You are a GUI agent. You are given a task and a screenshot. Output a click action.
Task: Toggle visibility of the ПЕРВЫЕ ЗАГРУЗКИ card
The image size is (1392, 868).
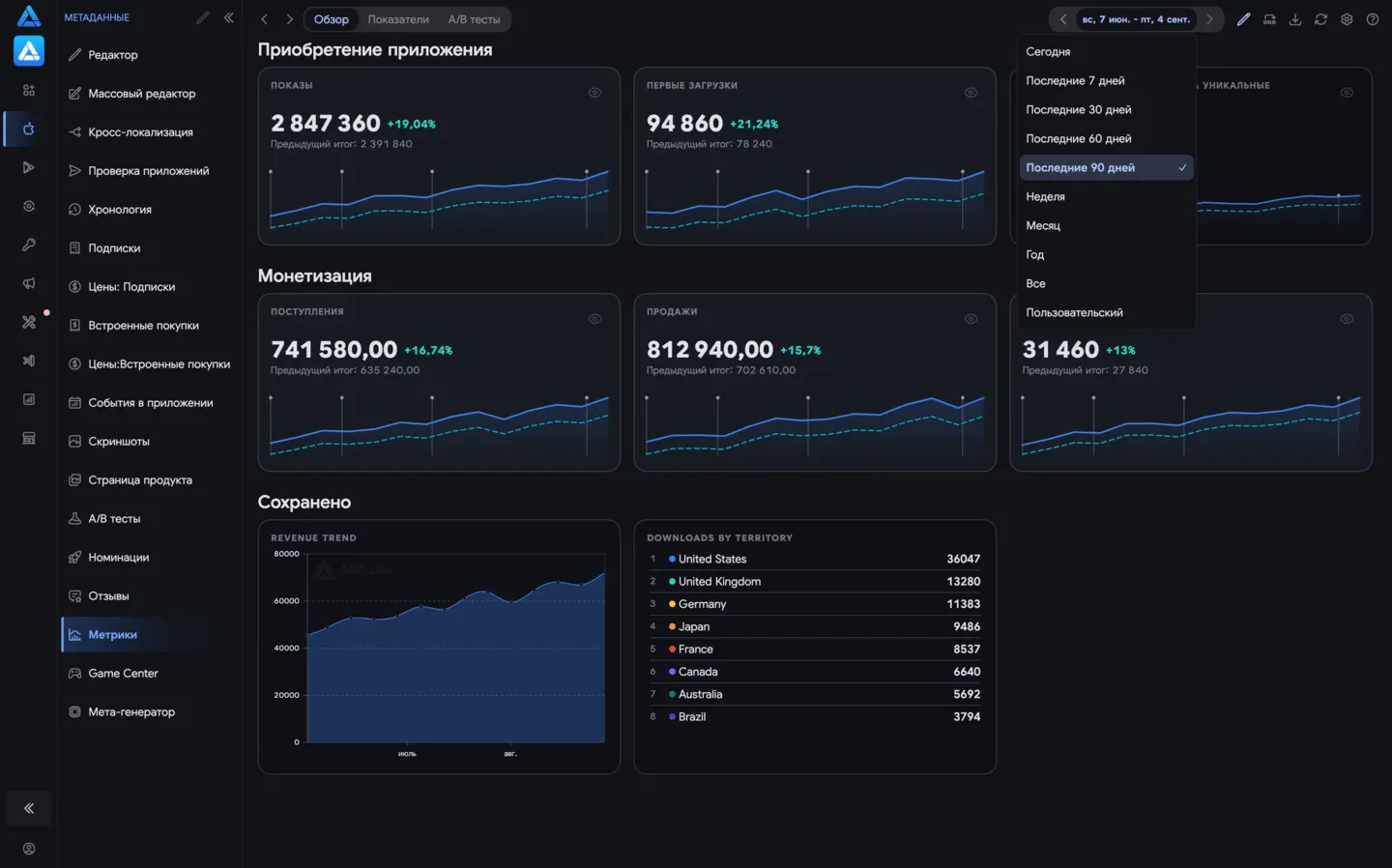pyautogui.click(x=971, y=93)
